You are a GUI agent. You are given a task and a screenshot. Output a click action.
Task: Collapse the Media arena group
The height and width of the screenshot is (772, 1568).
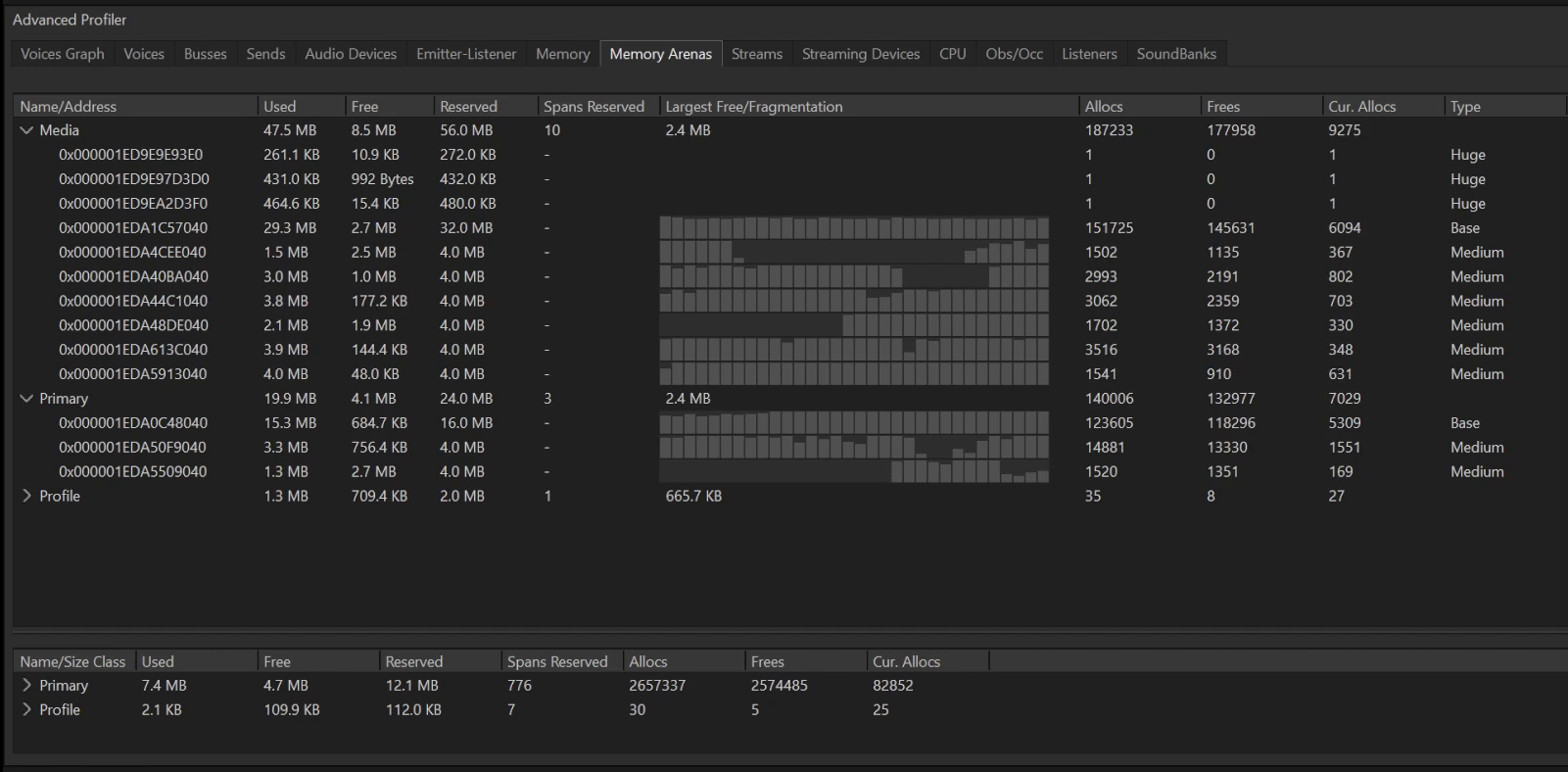coord(26,130)
